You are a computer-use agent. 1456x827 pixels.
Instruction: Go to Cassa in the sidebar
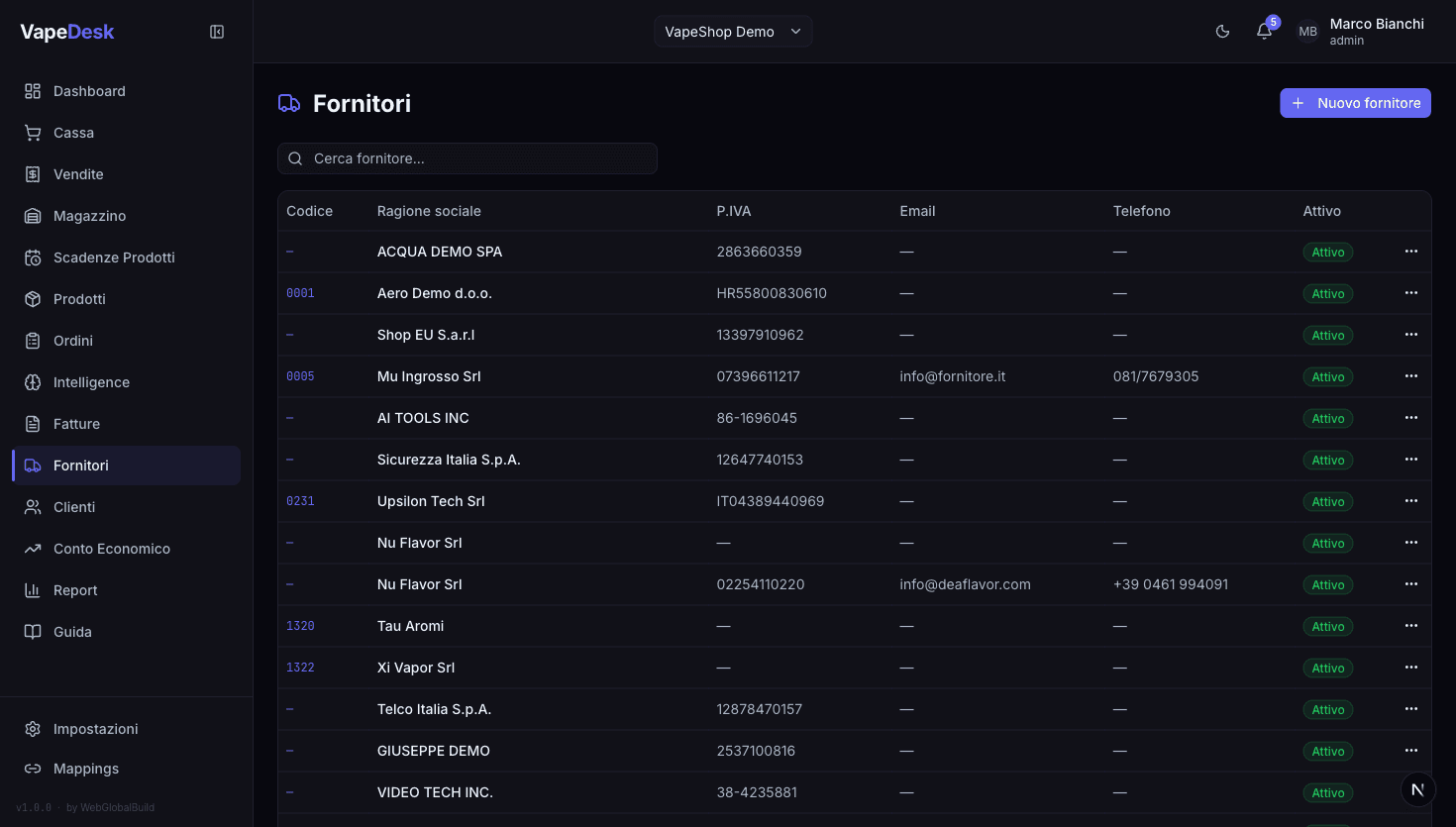(x=73, y=133)
